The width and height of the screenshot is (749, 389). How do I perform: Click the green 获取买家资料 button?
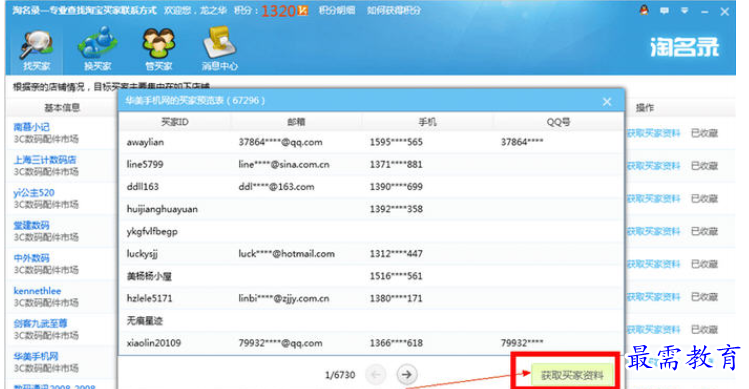point(572,375)
